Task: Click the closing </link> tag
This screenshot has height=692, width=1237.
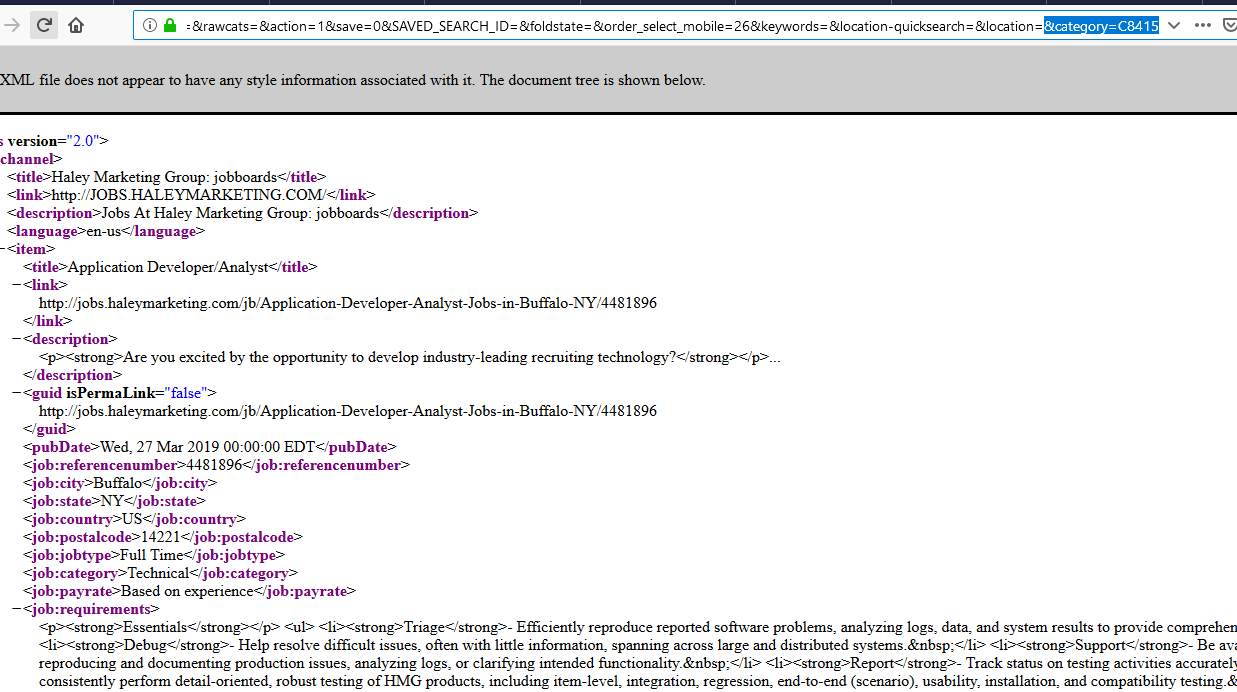Action: point(48,321)
